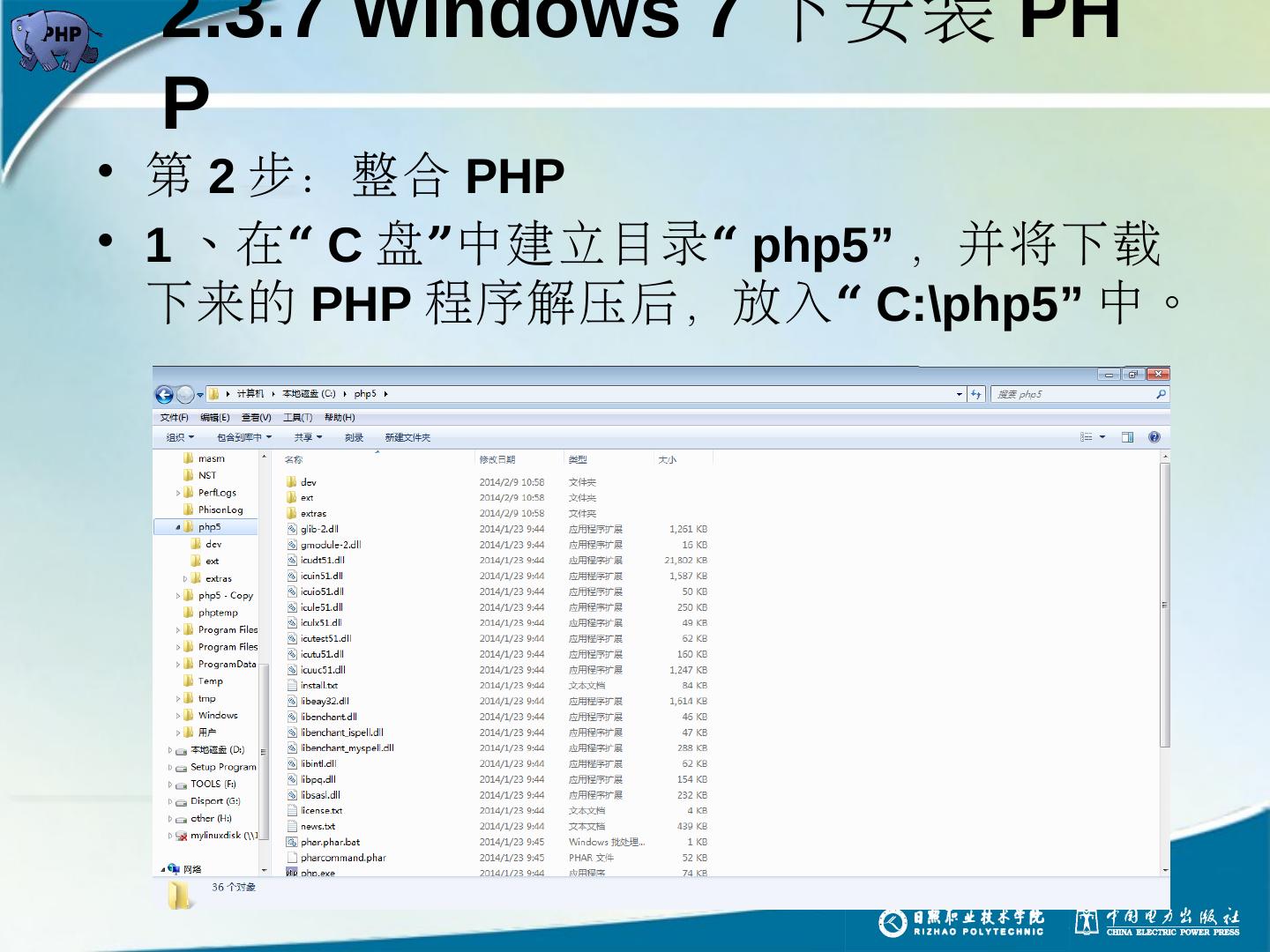Screen dimensions: 1270x952
Task: Click the file list vertical scrollbar
Action: pos(1165,605)
